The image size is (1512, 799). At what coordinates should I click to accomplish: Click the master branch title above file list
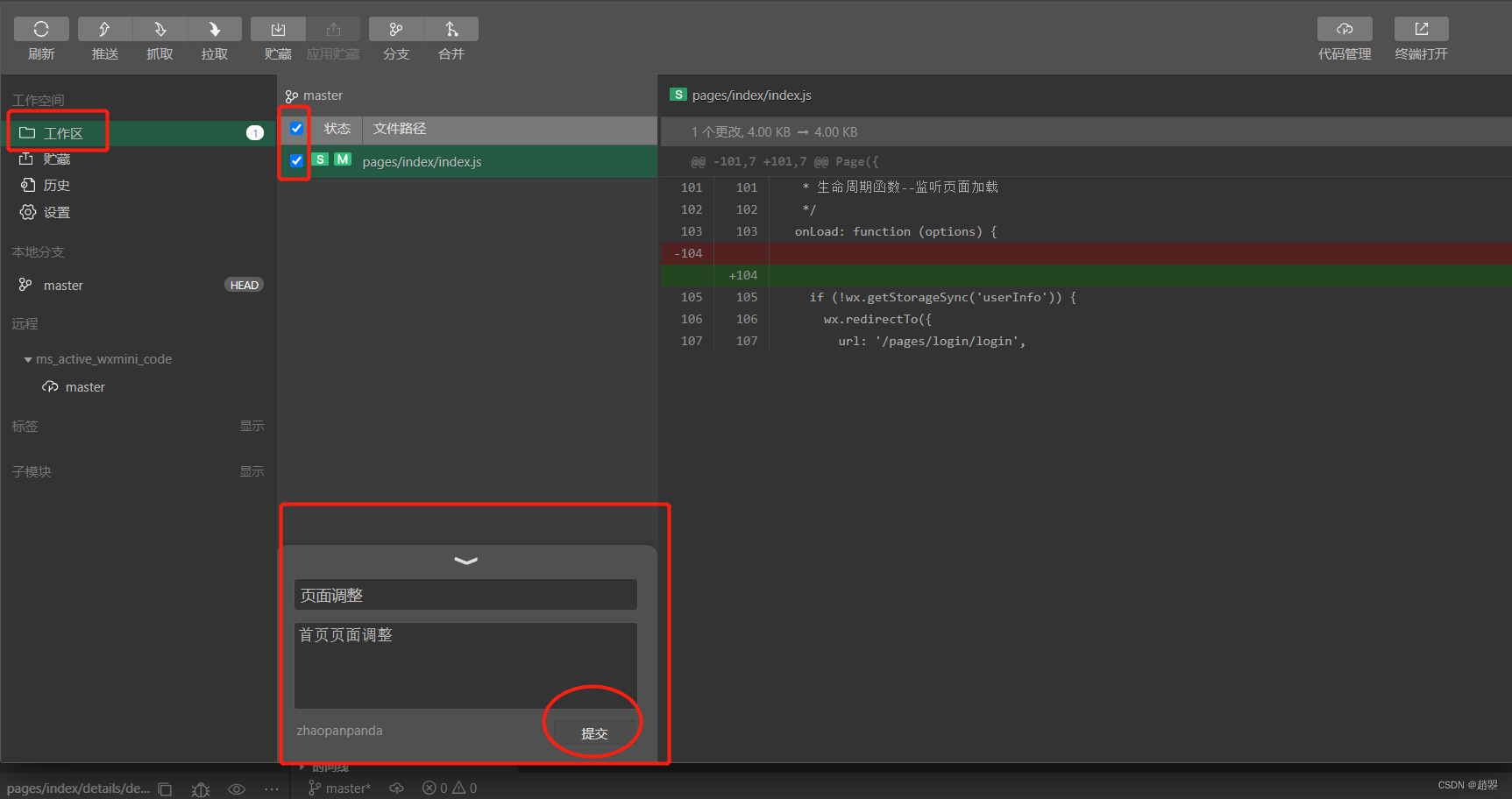point(314,95)
